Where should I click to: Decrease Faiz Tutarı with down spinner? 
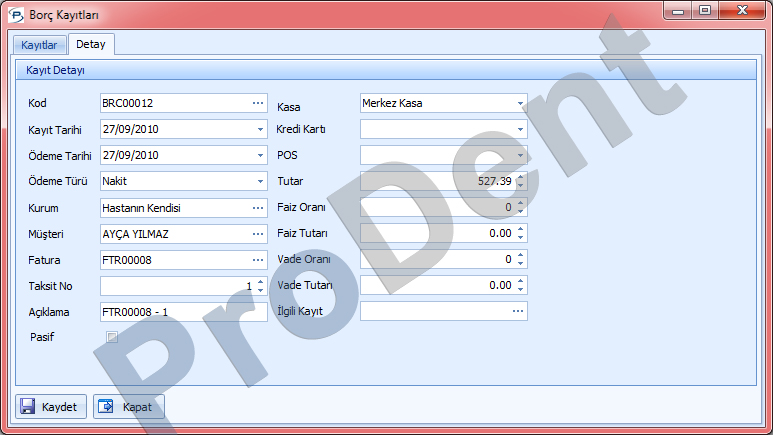point(521,237)
